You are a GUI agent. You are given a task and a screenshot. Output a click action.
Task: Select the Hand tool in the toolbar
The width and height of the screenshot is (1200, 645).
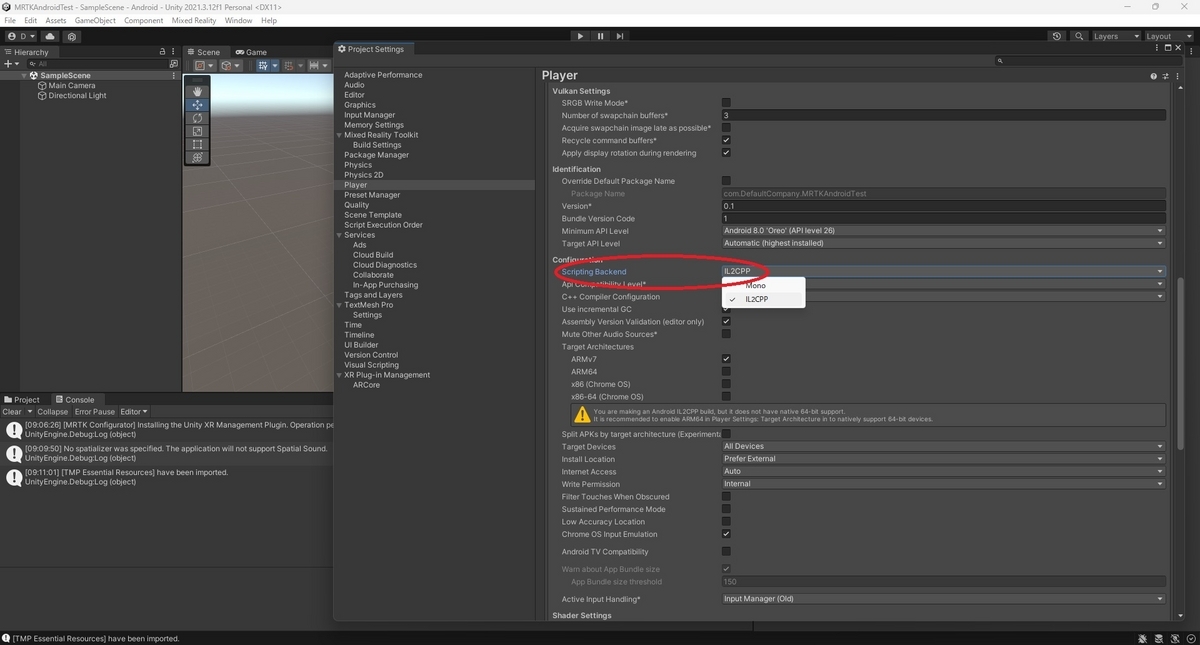tap(197, 91)
